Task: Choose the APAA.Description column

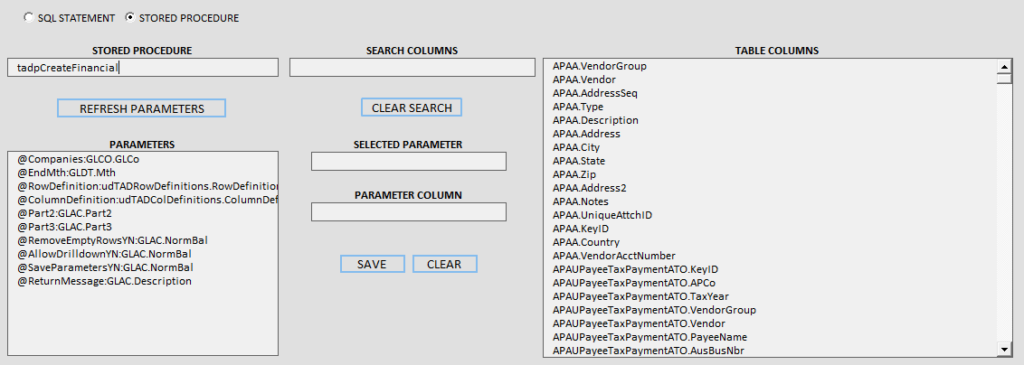Action: point(771,121)
